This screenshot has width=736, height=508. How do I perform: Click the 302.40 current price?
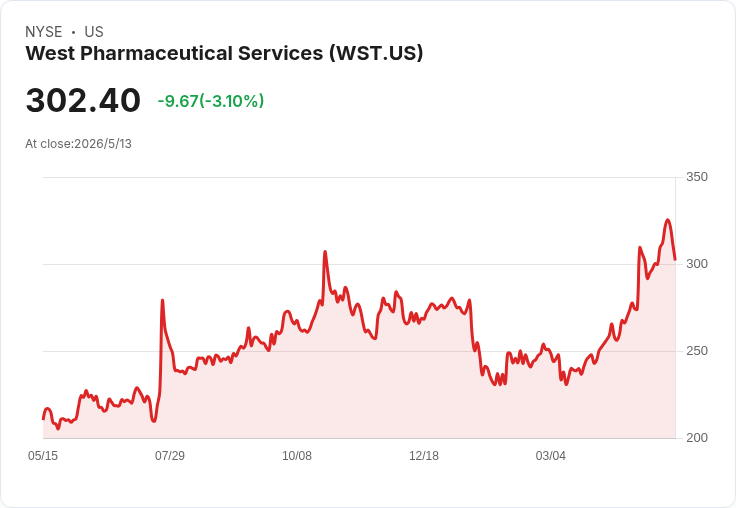pyautogui.click(x=83, y=100)
